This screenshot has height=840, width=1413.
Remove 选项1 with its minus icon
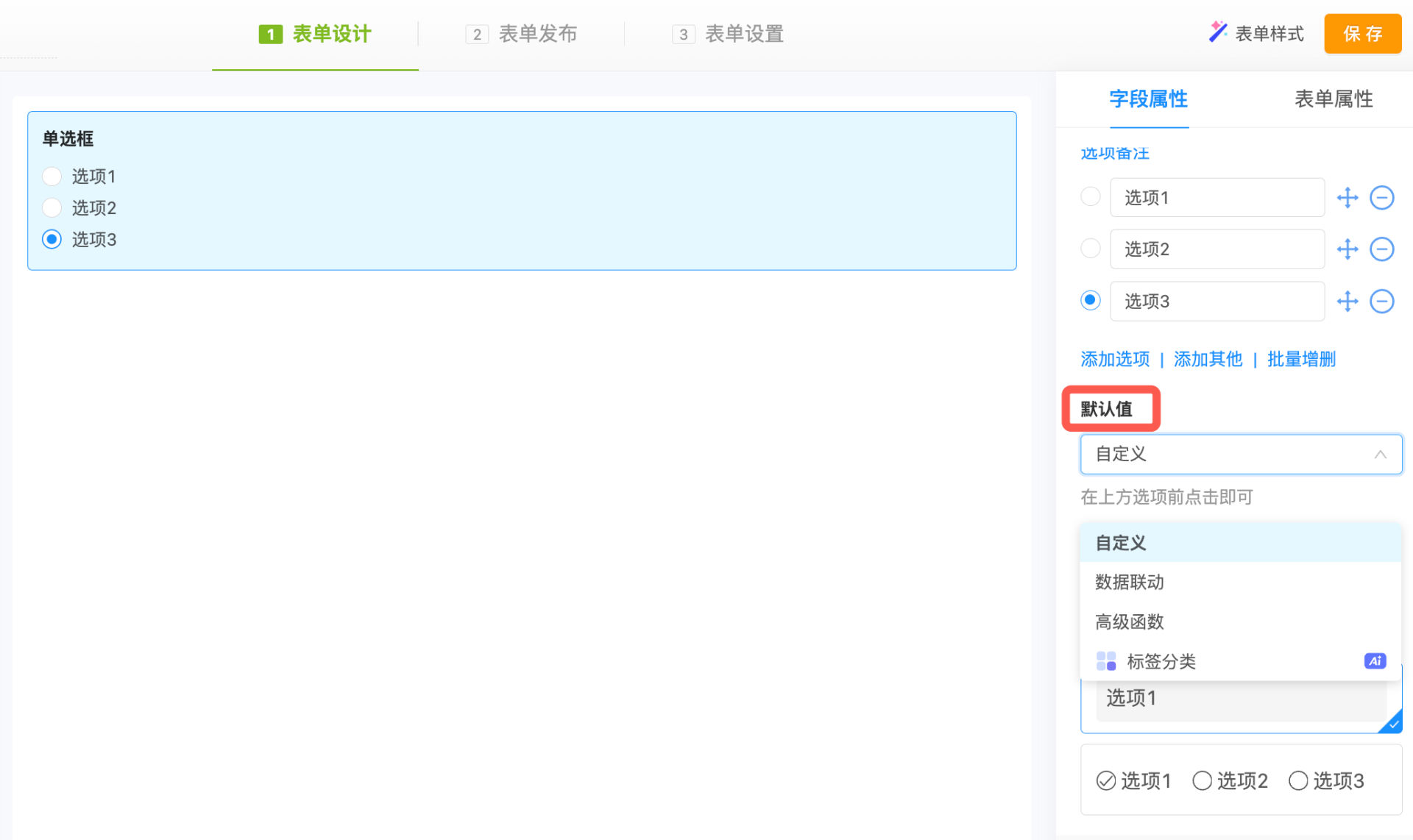[1381, 198]
